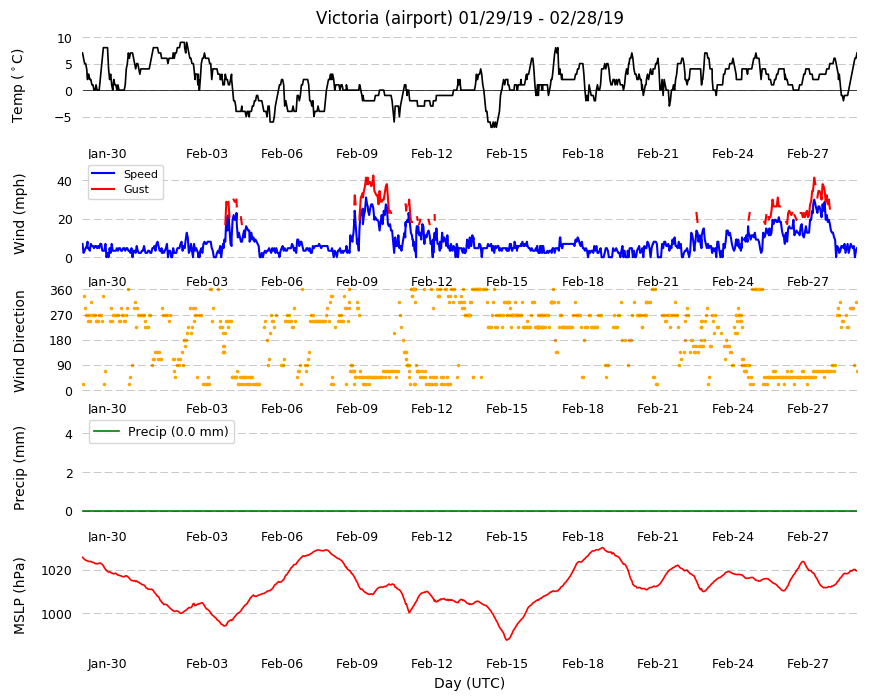This screenshot has height=700, width=870.
Task: Click Feb-15 tick under the MSLP plot
Action: click(507, 663)
